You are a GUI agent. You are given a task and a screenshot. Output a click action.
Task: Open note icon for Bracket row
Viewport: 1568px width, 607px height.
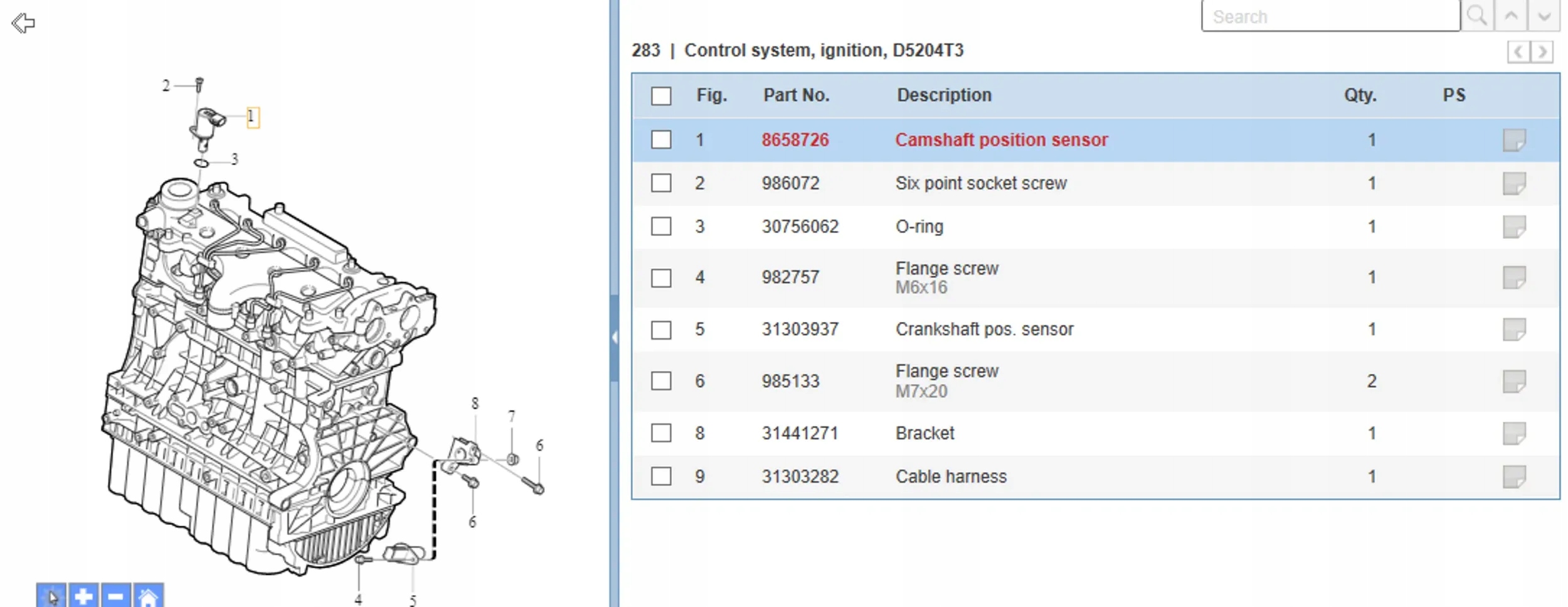point(1514,433)
